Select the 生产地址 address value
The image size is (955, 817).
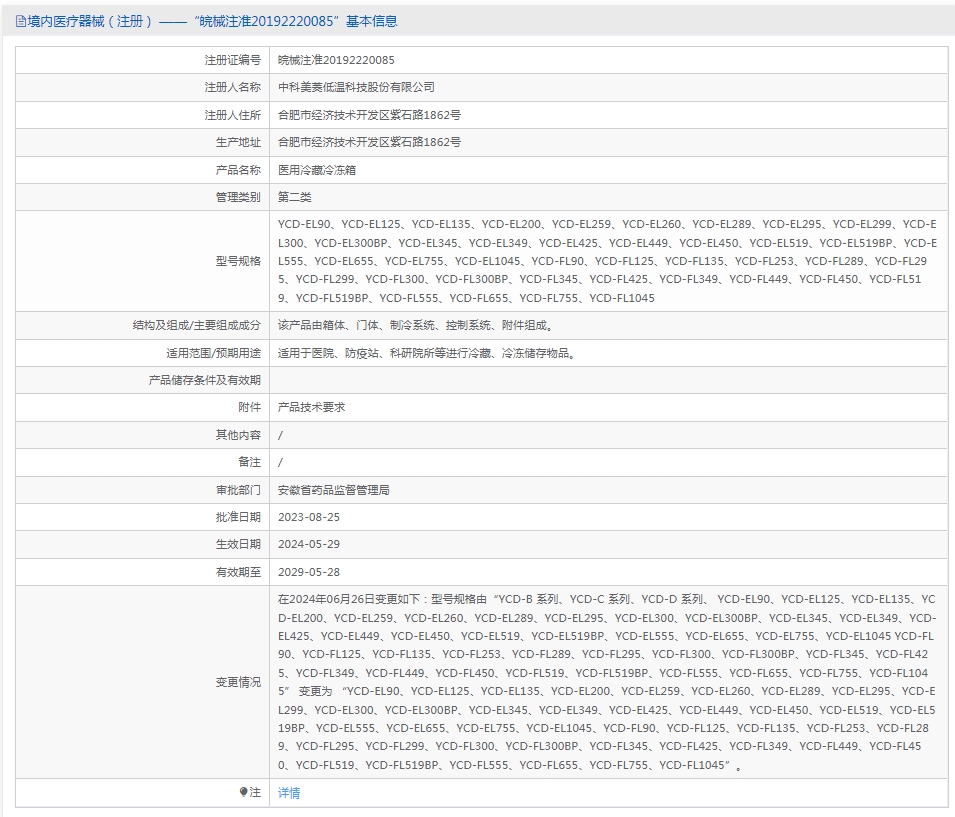369,142
